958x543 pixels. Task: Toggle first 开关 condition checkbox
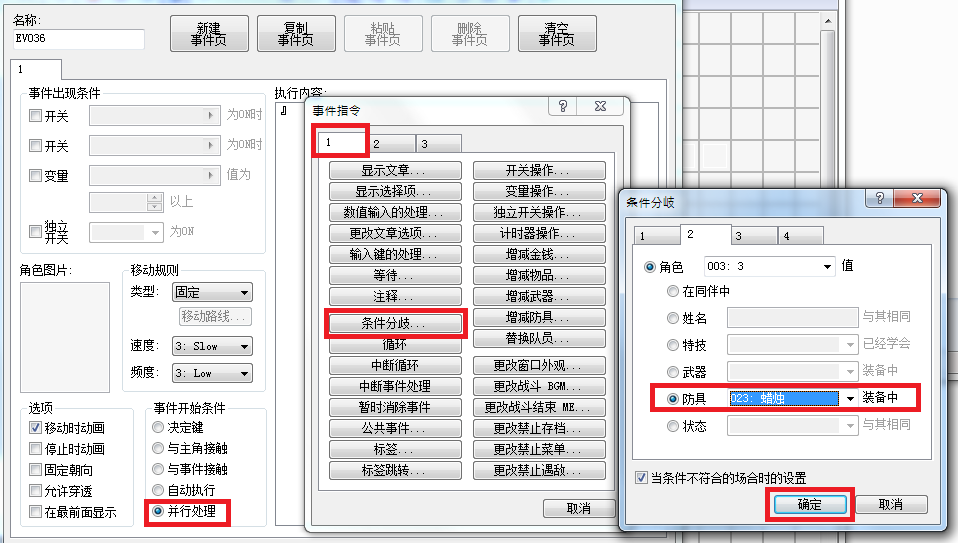(35, 115)
